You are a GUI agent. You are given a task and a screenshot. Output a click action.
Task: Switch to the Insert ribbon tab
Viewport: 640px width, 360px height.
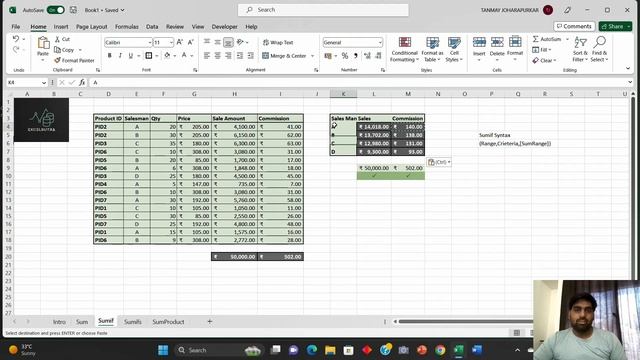(61, 27)
